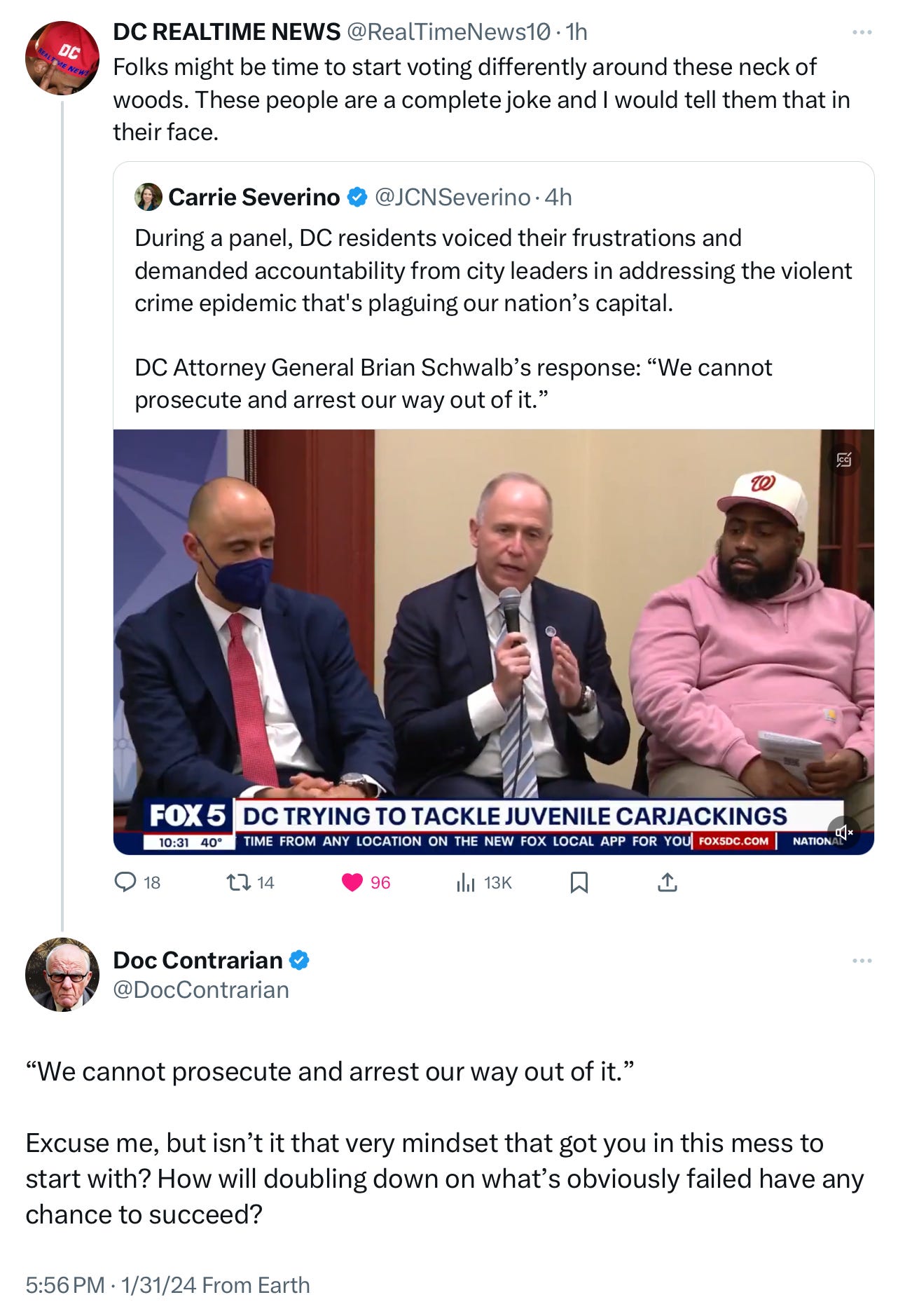The width and height of the screenshot is (905, 1316).
Task: Open Carrie Severino's small avatar
Action: [148, 198]
